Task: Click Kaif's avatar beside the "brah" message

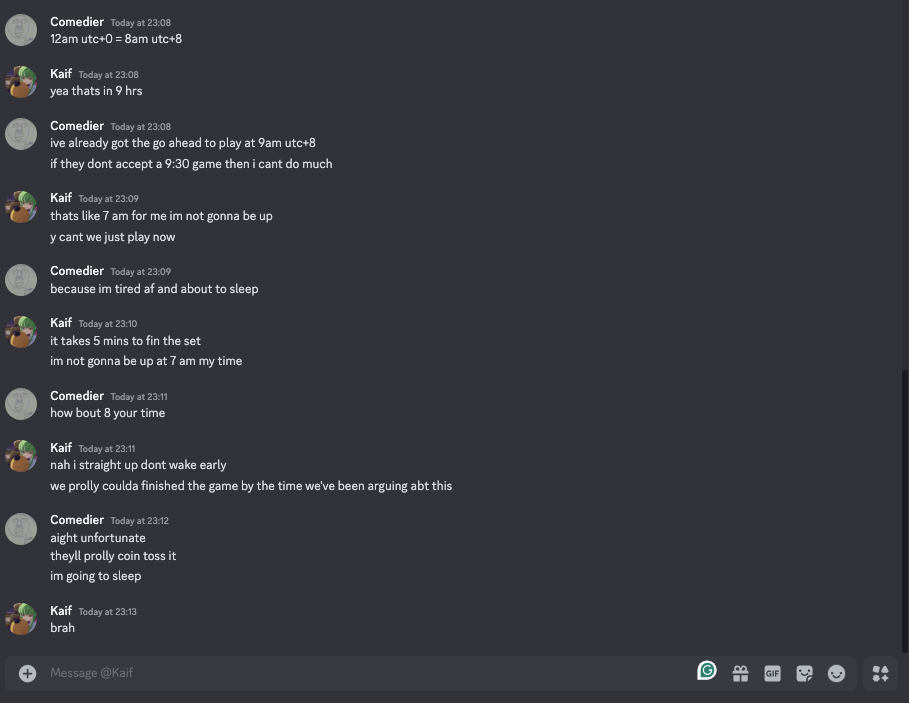Action: click(x=21, y=619)
